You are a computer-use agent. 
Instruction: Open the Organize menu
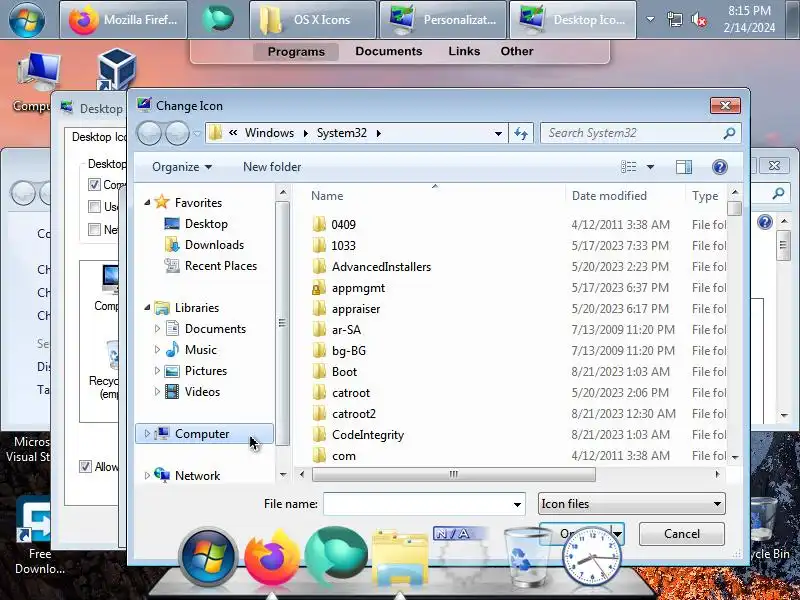(182, 167)
